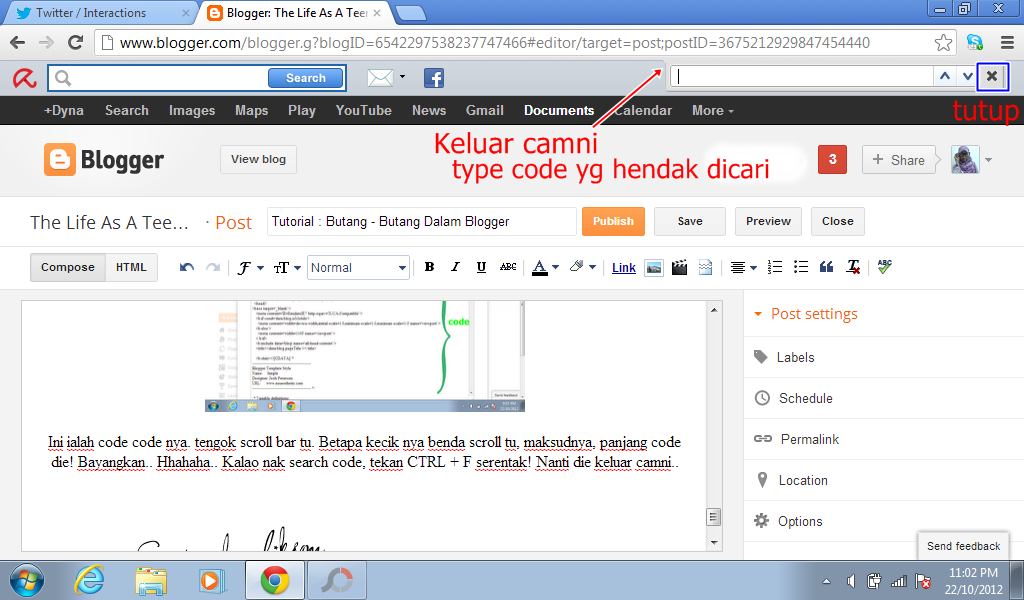The width and height of the screenshot is (1024, 600).
Task: Click in the post title field
Action: (x=421, y=221)
